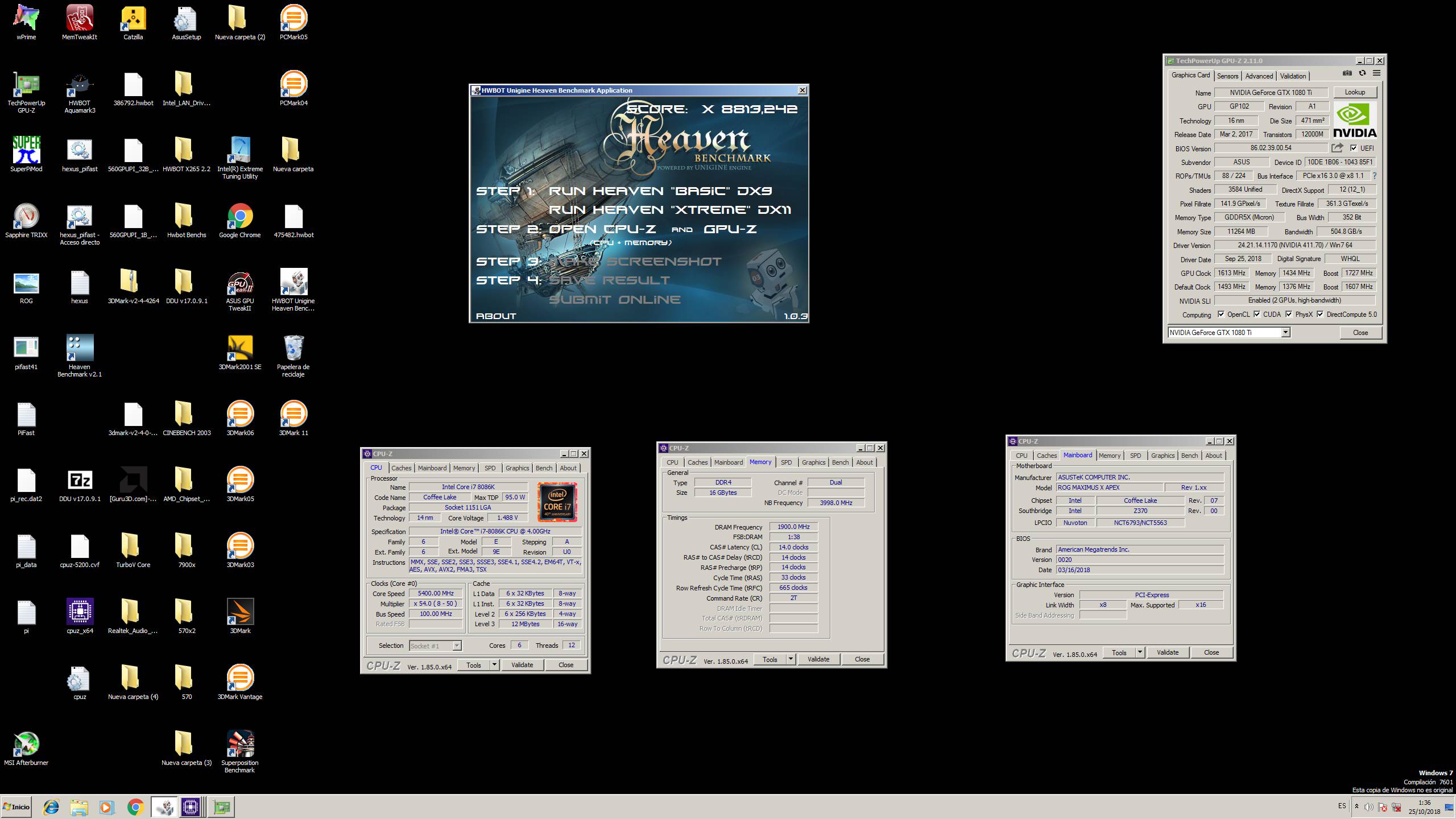Select the Superposition Benchmark desktop icon
1456x819 pixels.
point(240,751)
